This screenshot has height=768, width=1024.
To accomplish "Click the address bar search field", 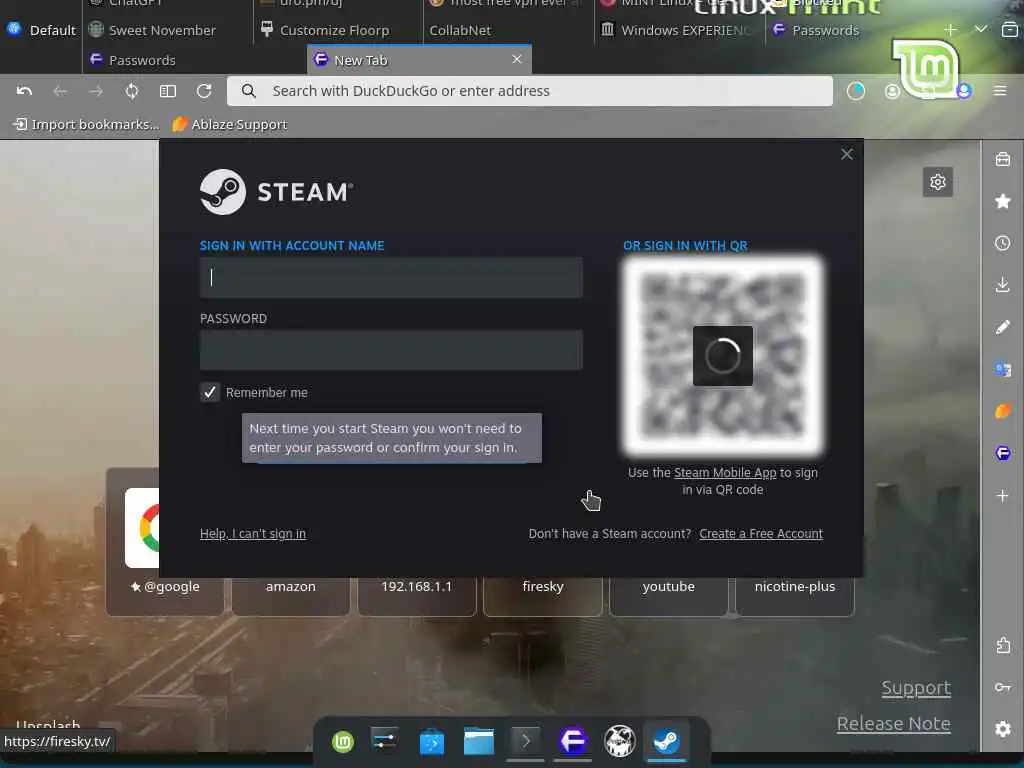I will coord(530,91).
